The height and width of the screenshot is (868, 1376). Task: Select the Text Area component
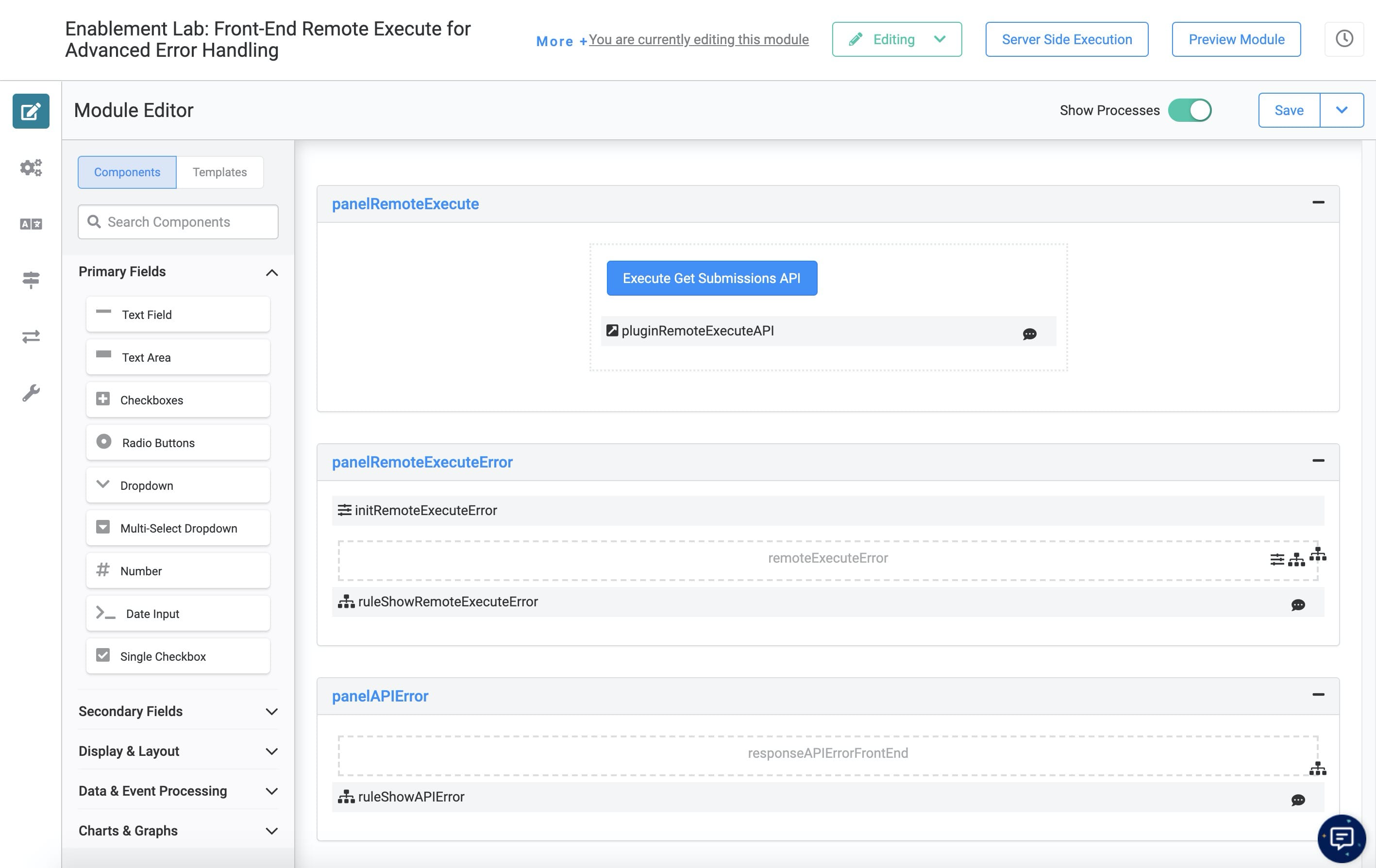click(178, 357)
